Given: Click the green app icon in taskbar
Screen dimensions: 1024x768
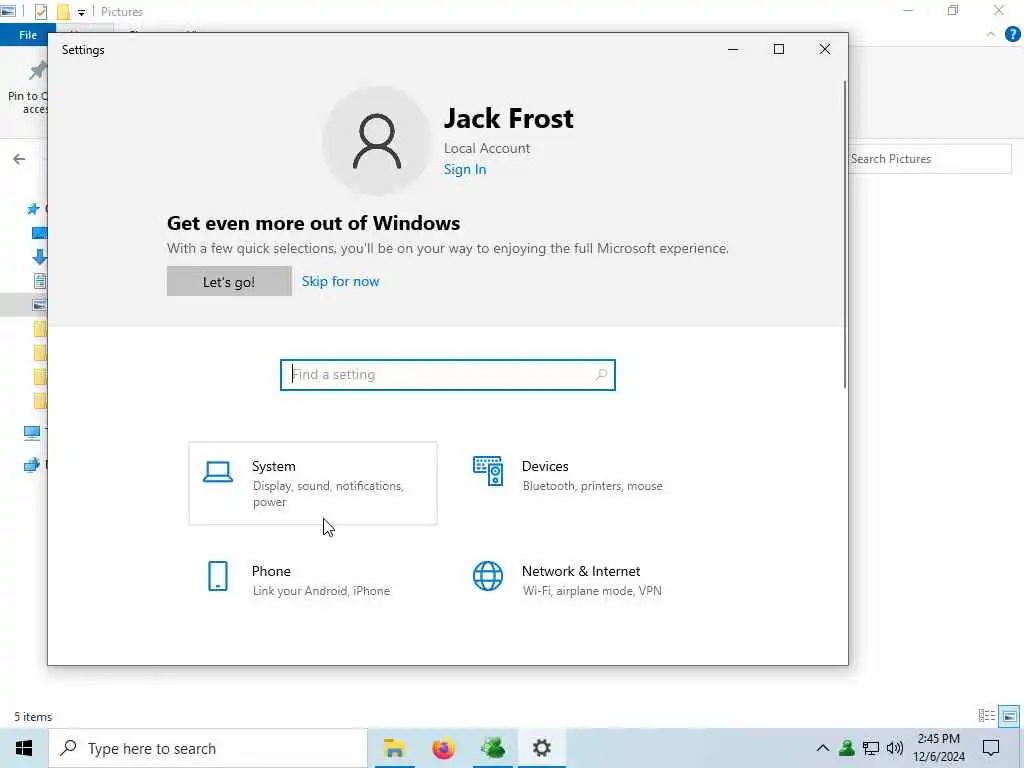Looking at the screenshot, I should (x=493, y=748).
